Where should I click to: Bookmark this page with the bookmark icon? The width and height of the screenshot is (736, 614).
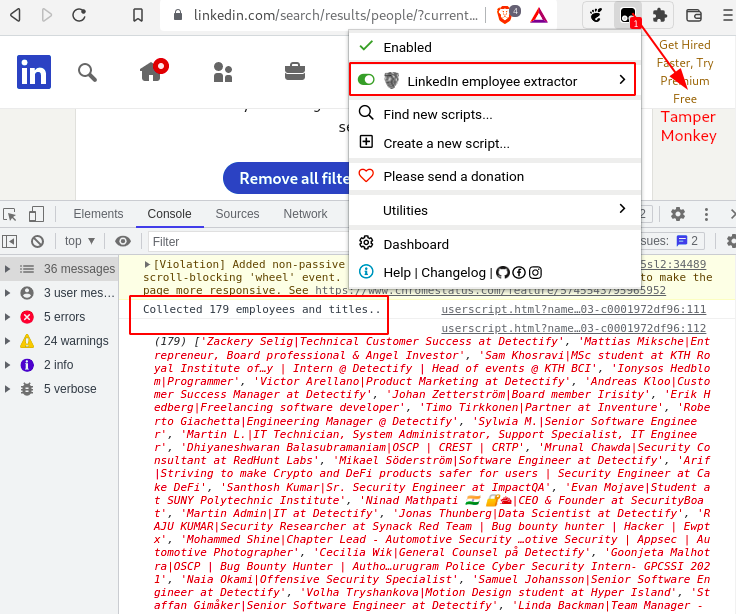(138, 15)
